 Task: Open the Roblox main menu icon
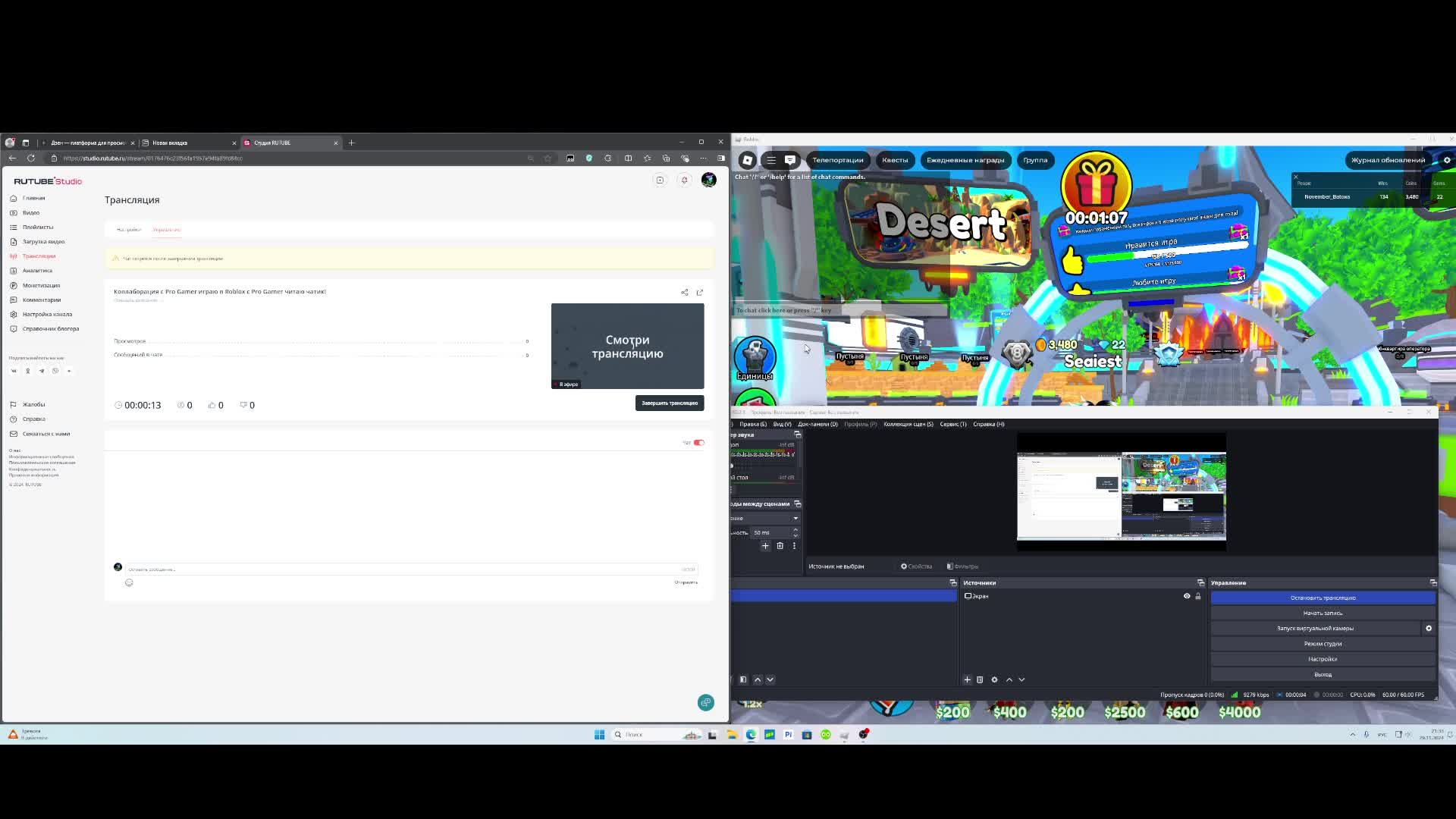tap(748, 160)
